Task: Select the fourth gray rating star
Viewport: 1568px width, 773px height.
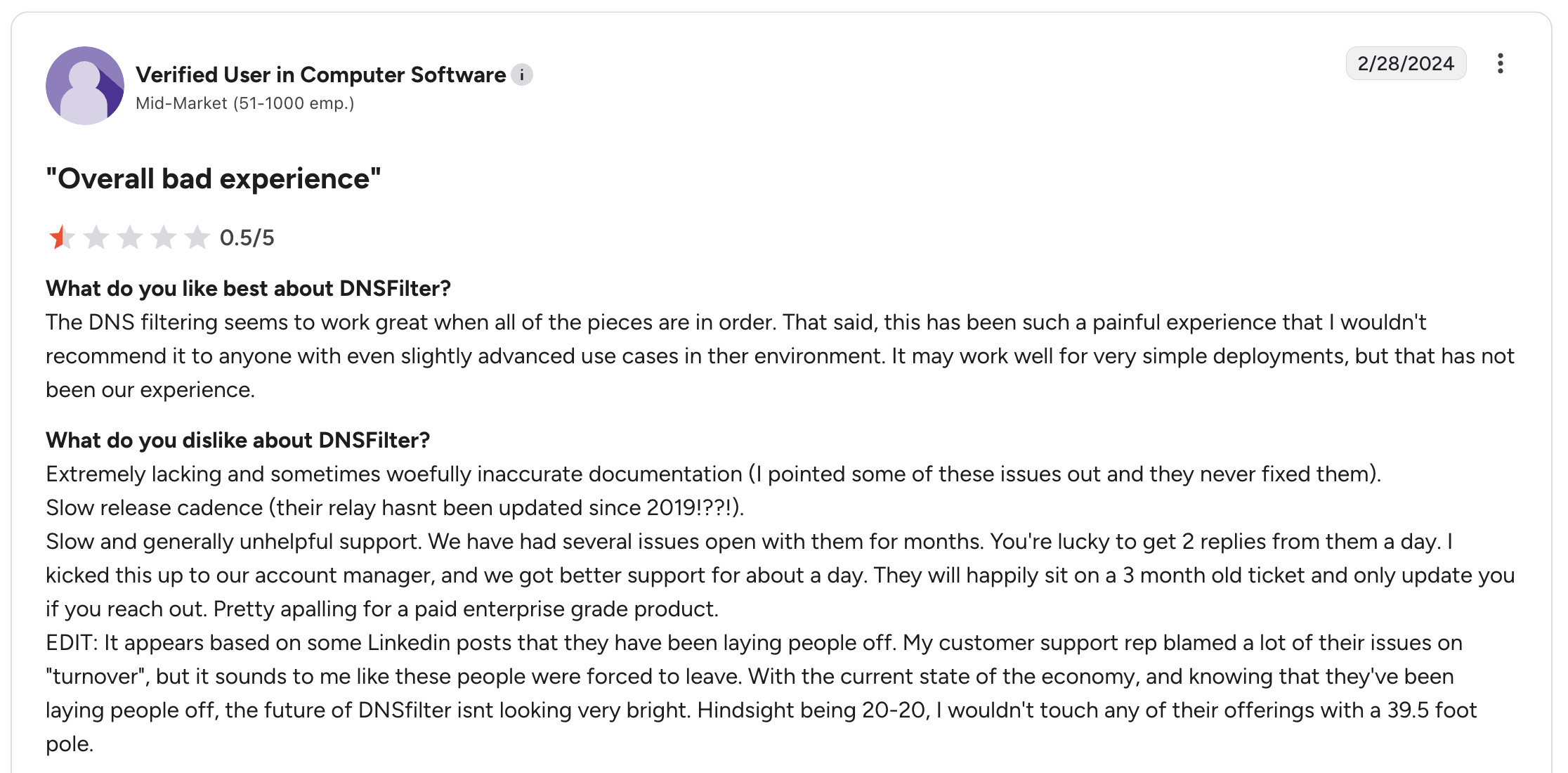Action: click(164, 238)
